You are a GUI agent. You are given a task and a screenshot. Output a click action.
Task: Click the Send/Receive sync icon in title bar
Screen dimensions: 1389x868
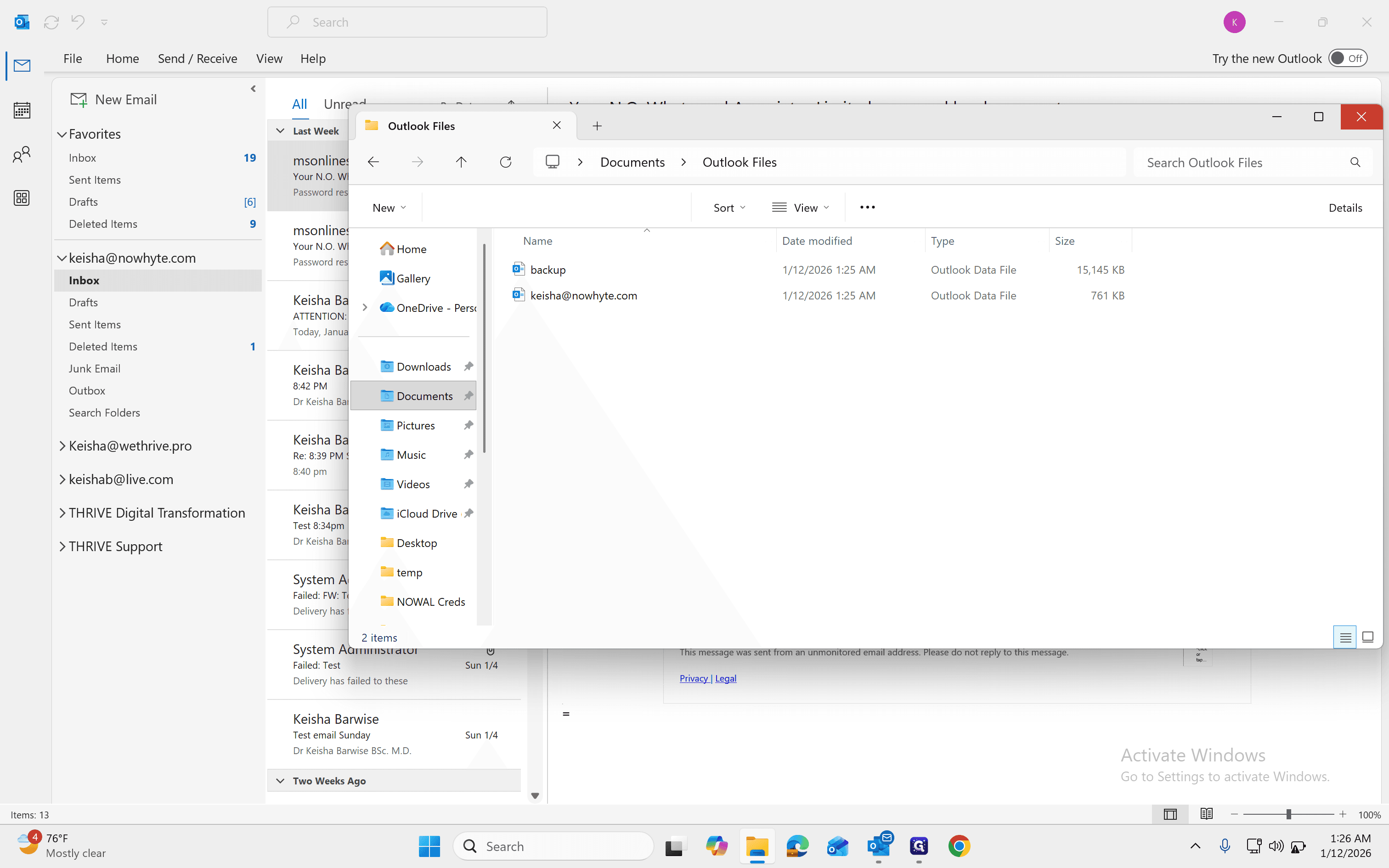[51, 23]
